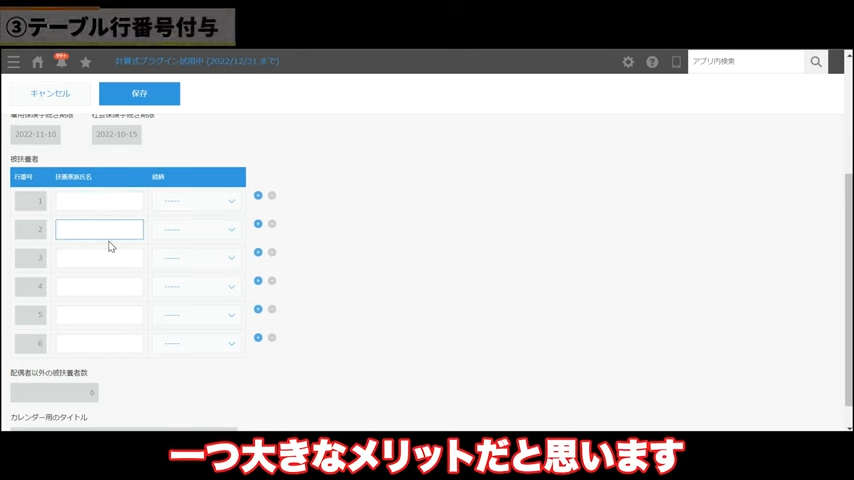Add a row after row 1
854x480 pixels.
(258, 195)
